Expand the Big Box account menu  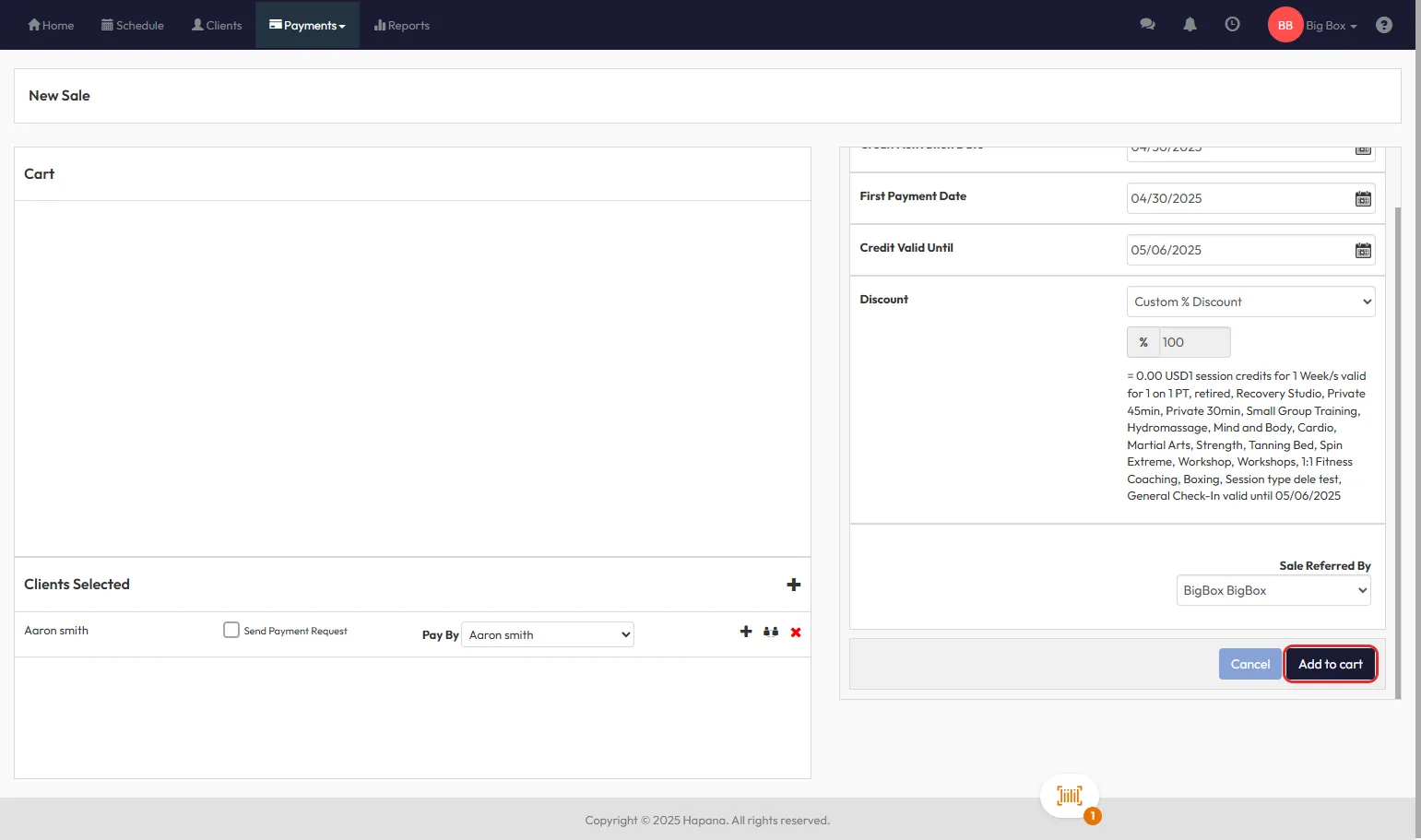(x=1330, y=26)
